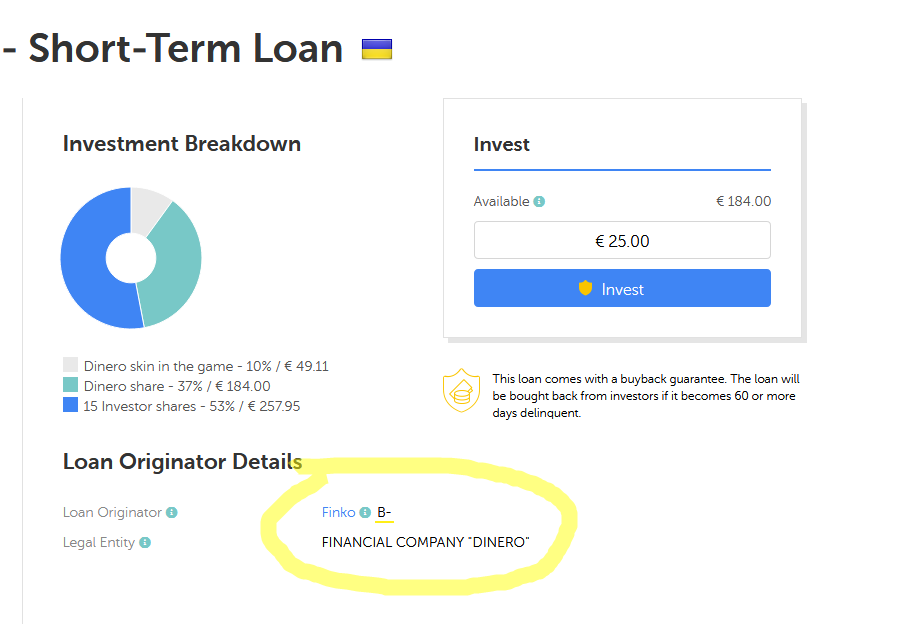Open the Finko loan originator link
The width and height of the screenshot is (924, 624).
click(x=338, y=513)
